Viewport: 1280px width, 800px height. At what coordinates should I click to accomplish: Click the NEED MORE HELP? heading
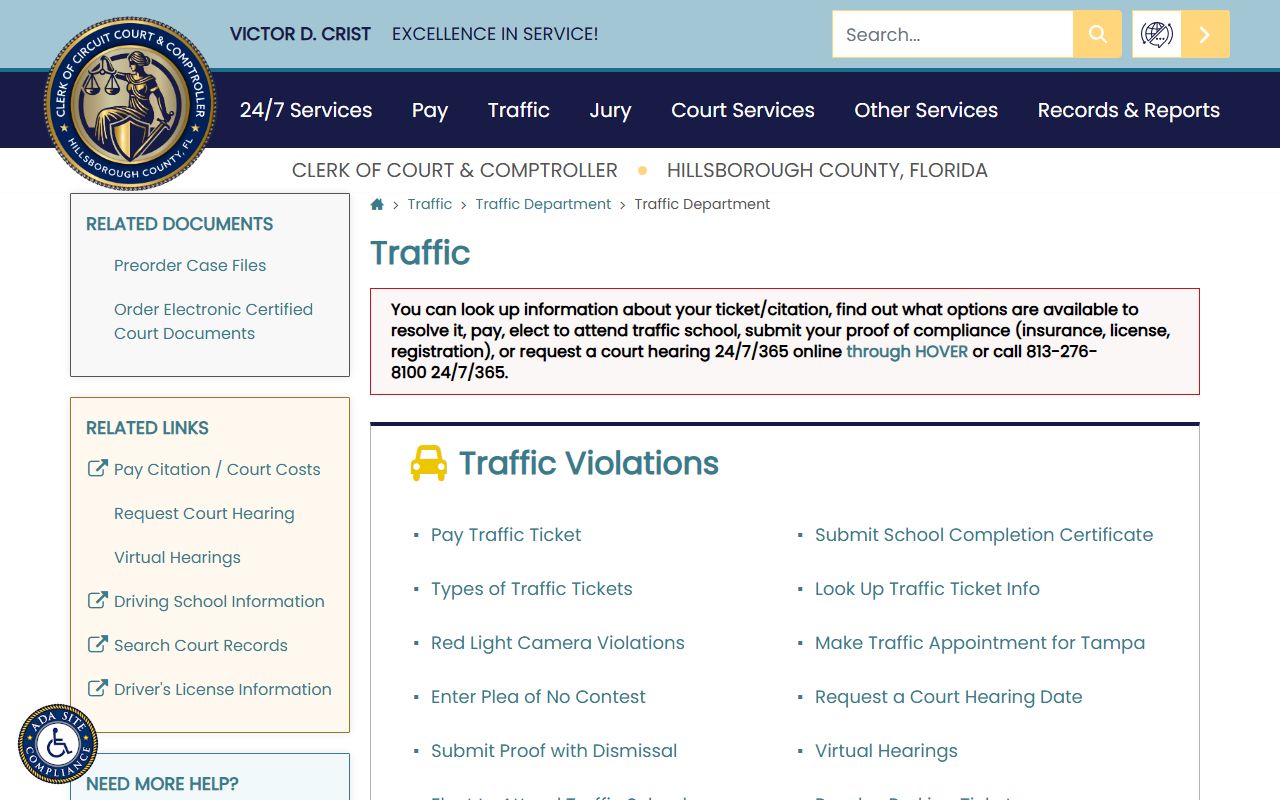(x=162, y=784)
